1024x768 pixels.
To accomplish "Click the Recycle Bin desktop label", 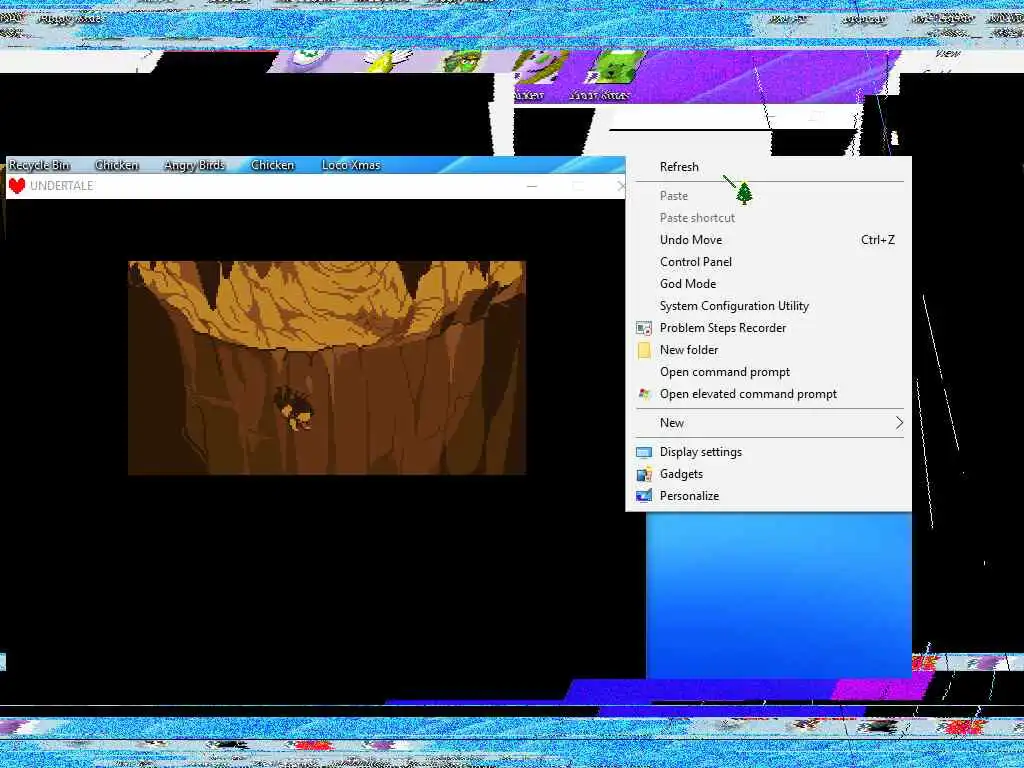I will (39, 165).
